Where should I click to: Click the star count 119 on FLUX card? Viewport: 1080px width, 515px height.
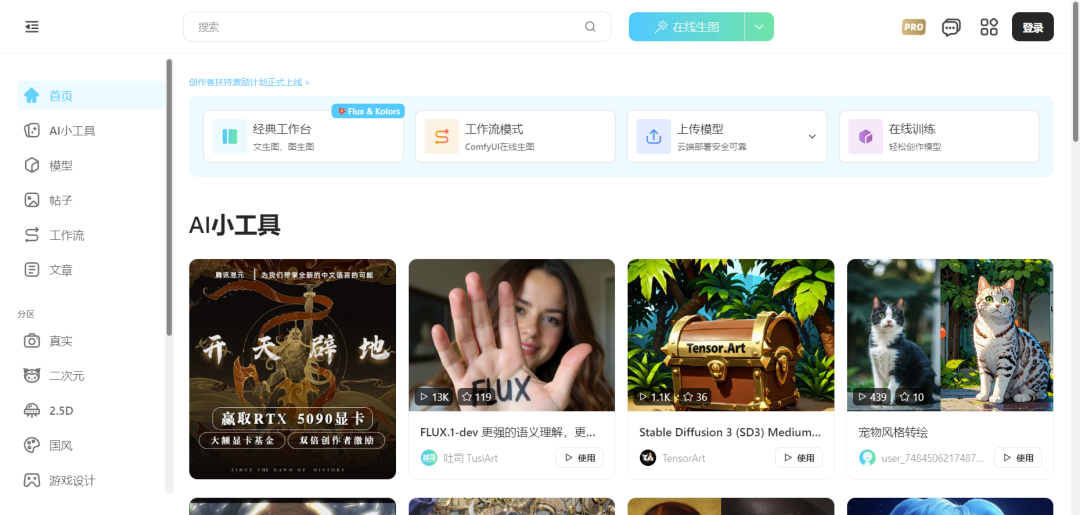tap(477, 397)
